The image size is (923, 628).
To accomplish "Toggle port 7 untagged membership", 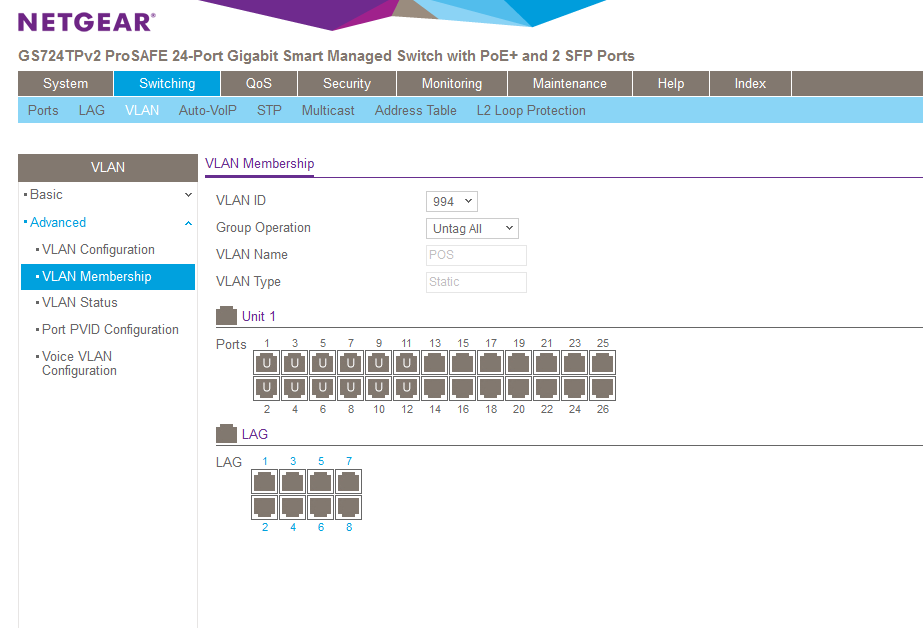I will pos(351,362).
